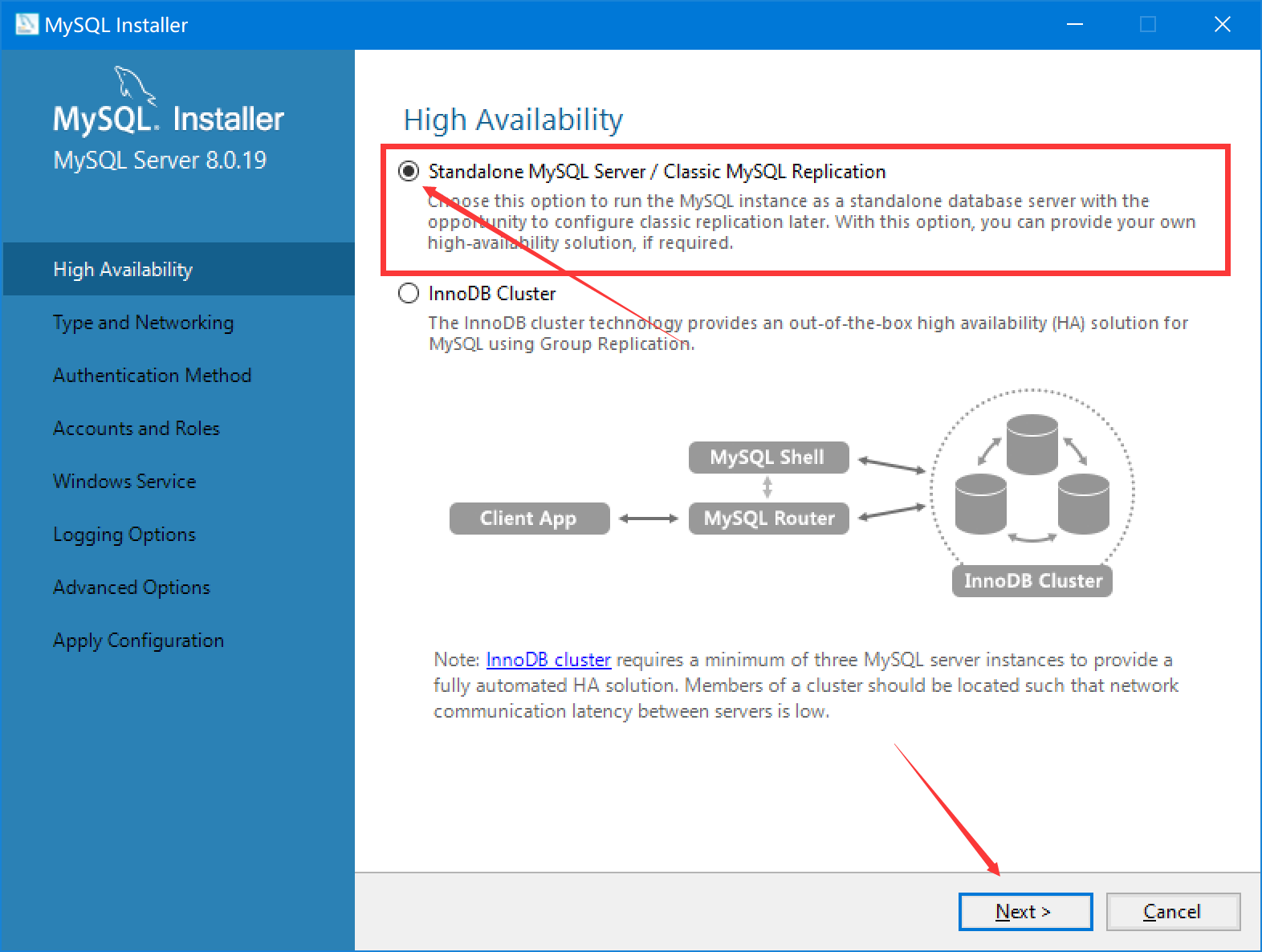The width and height of the screenshot is (1262, 952).
Task: Select Standalone MySQL Server radio button
Action: coord(409,171)
